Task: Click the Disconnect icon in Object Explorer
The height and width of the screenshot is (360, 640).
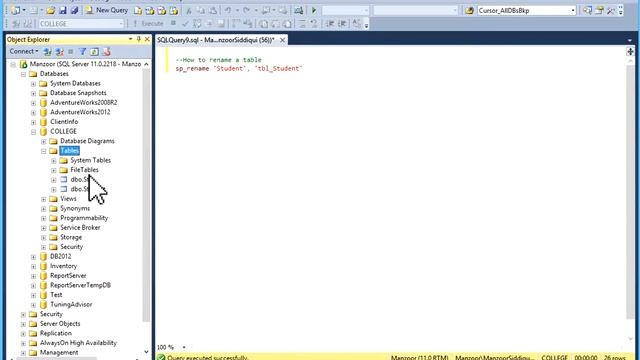Action: [59, 52]
